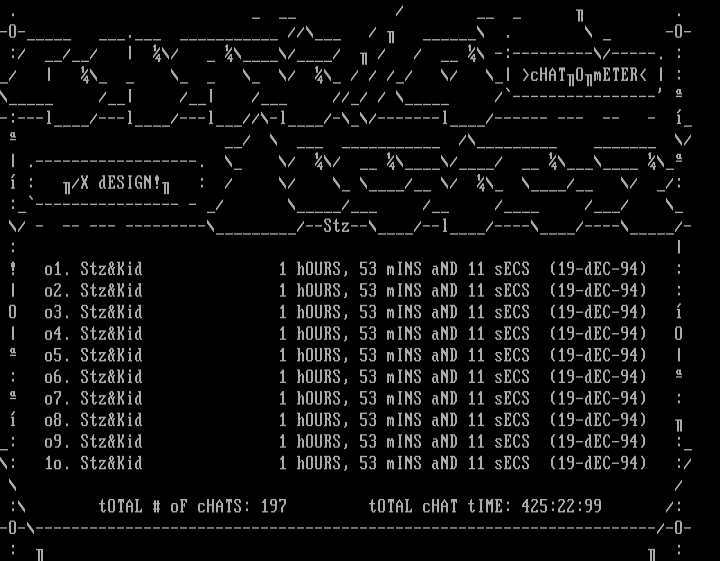
Task: Select entry o1. Stz&Kid
Action: point(93,269)
